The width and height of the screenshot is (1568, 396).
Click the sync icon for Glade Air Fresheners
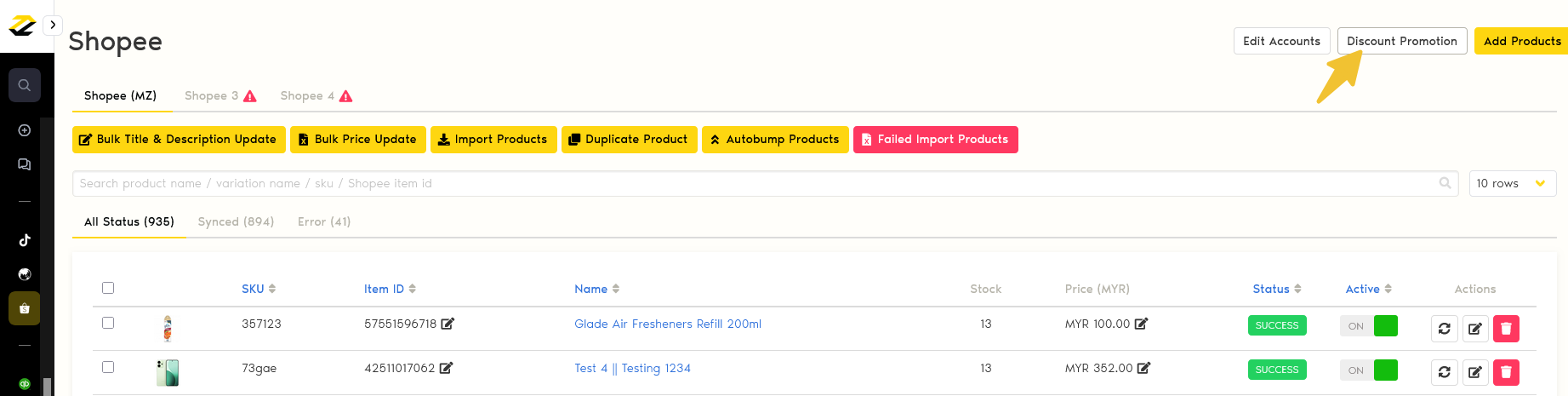1444,328
